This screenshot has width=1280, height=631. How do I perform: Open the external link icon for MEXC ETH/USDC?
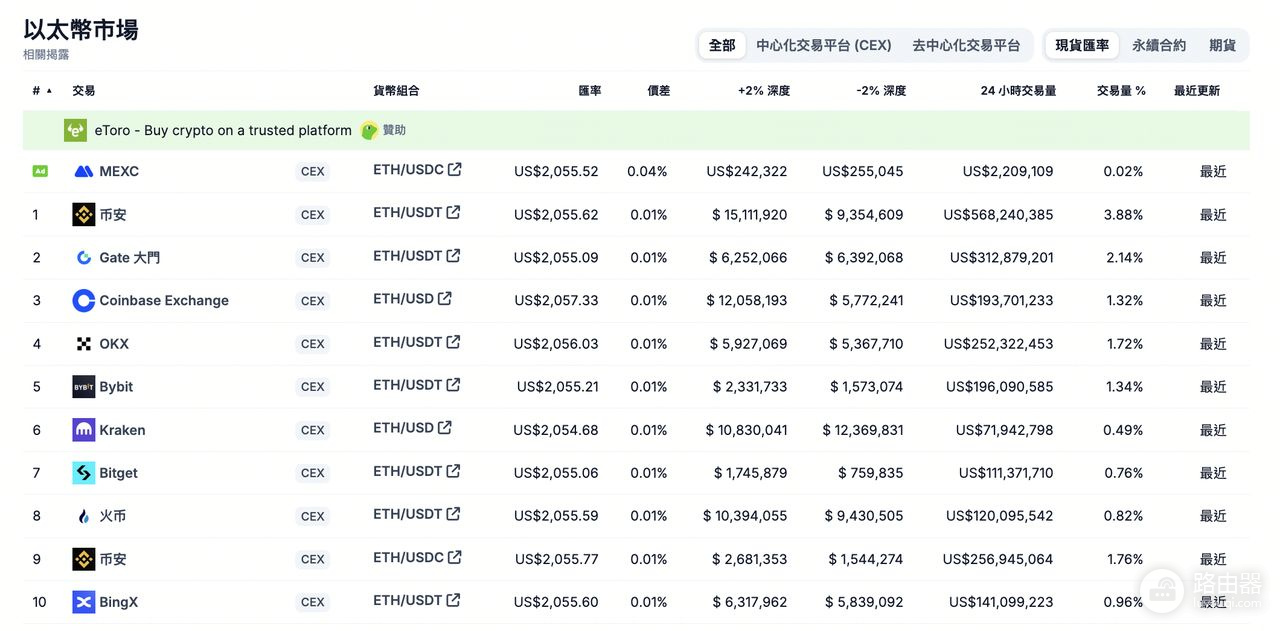click(455, 169)
